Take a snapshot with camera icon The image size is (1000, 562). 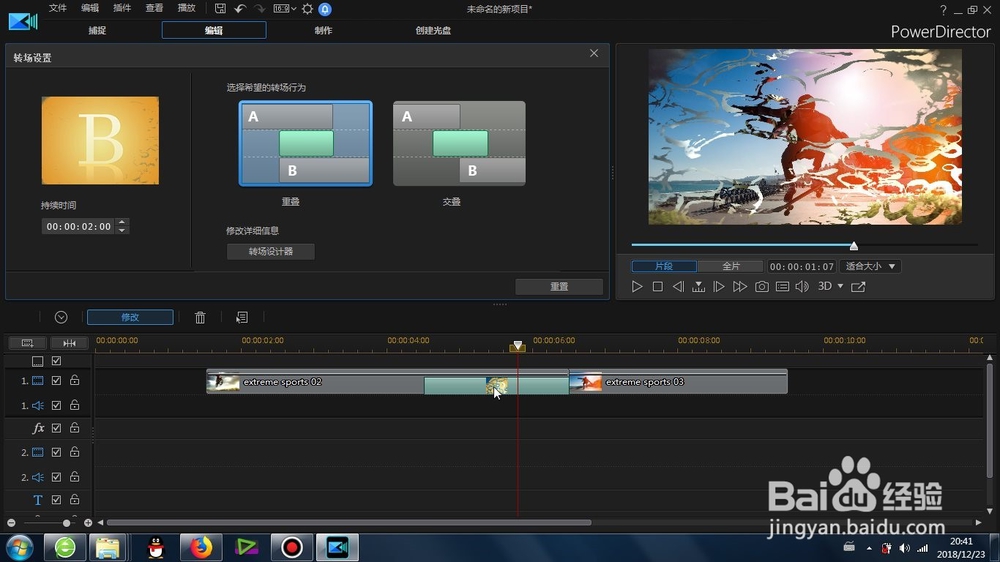click(761, 286)
